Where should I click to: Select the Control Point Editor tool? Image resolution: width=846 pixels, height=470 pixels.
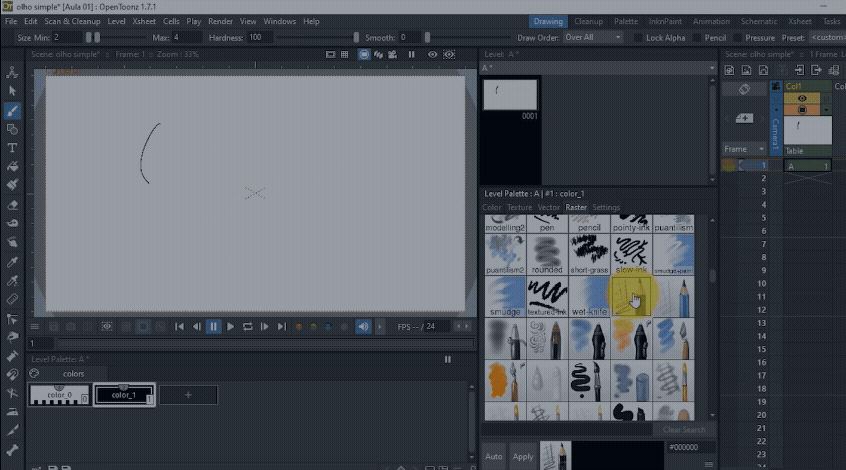(x=12, y=319)
